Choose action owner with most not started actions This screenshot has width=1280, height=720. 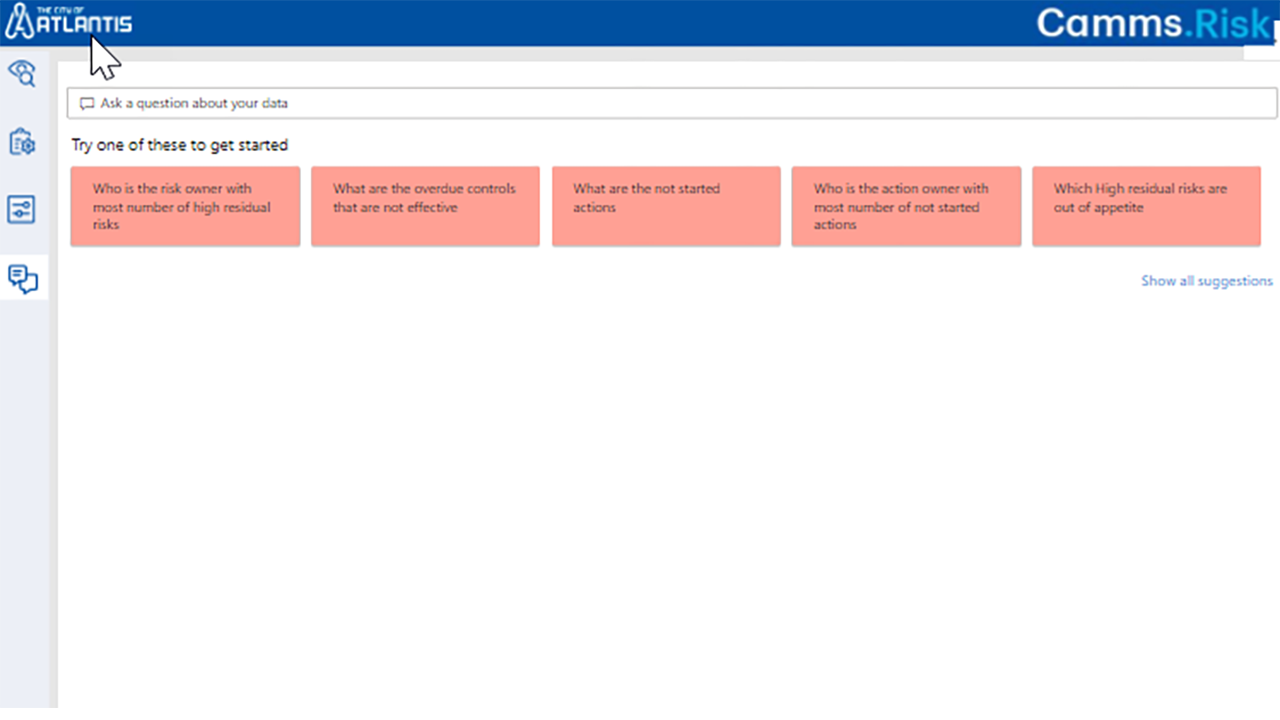[906, 206]
